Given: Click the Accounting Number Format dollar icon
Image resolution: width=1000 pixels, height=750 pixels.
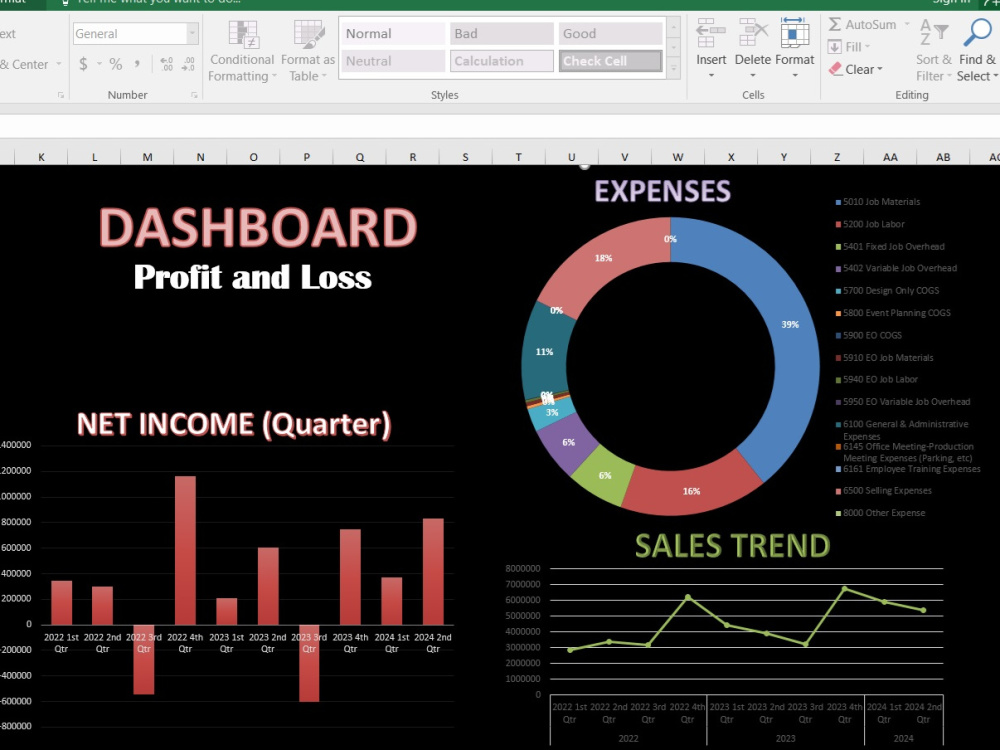Looking at the screenshot, I should pyautogui.click(x=83, y=64).
